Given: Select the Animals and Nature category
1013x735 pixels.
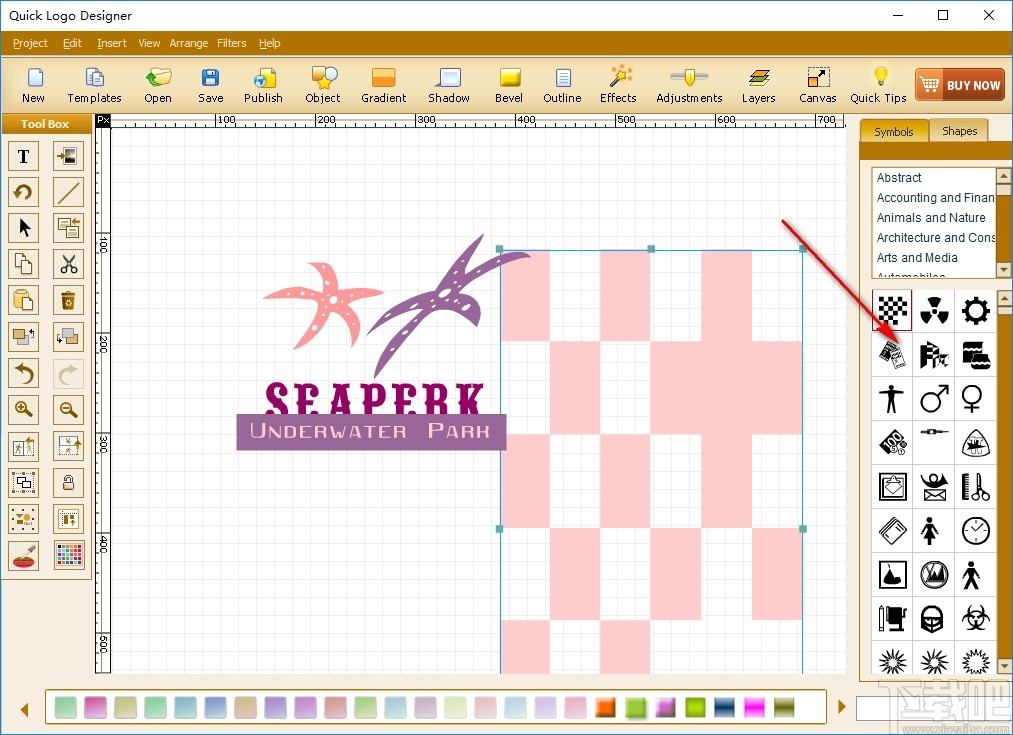Looking at the screenshot, I should (x=931, y=217).
